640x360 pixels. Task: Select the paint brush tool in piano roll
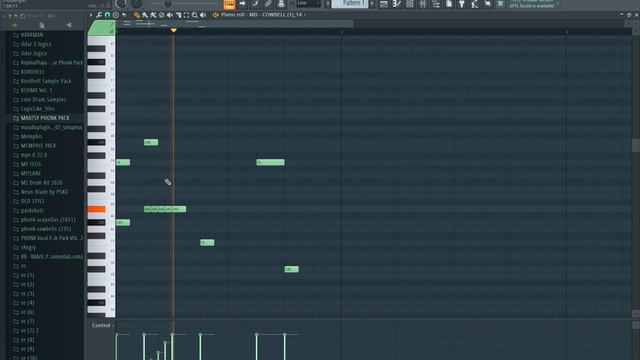[145, 15]
